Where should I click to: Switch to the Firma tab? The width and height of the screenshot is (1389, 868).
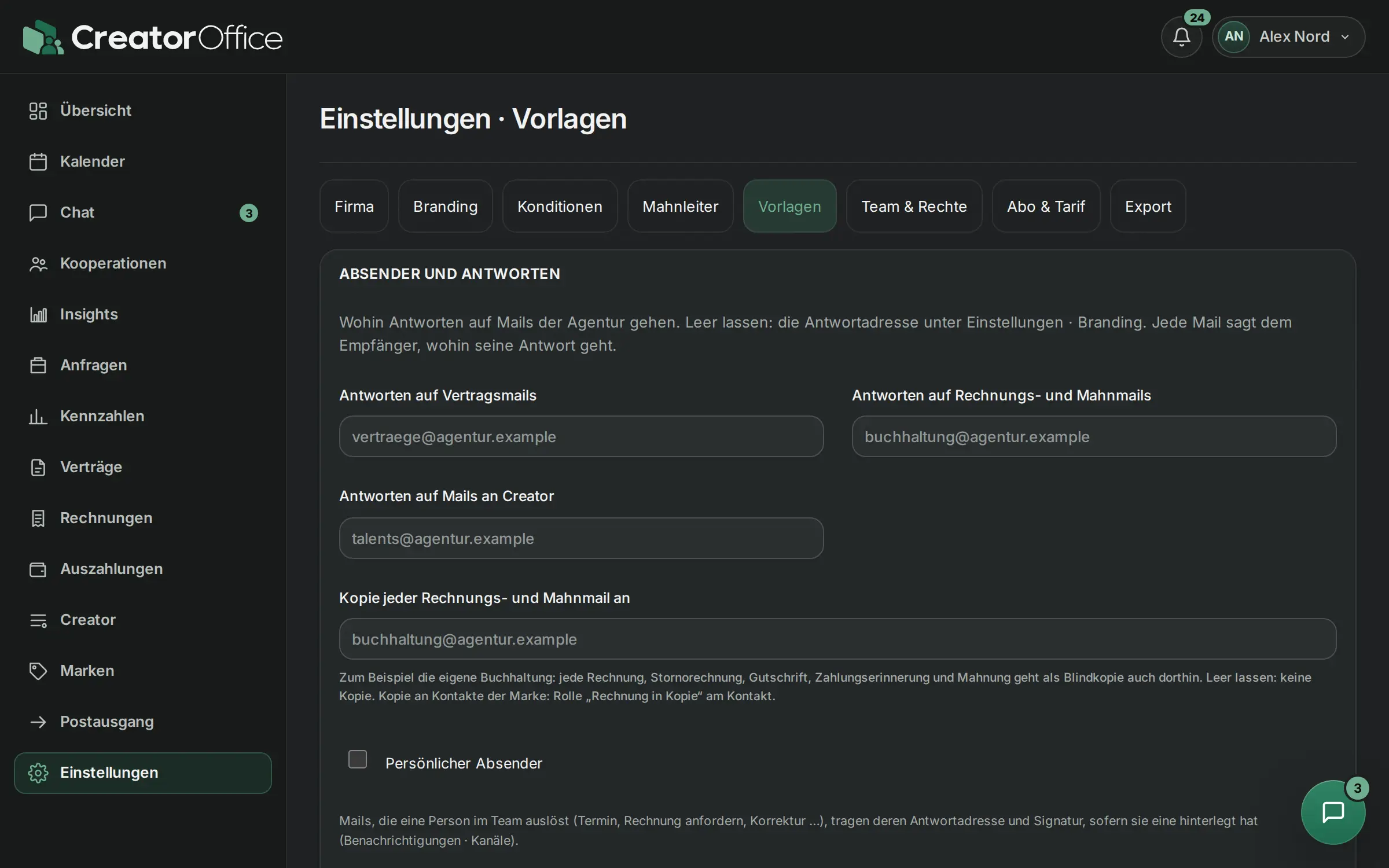click(354, 206)
